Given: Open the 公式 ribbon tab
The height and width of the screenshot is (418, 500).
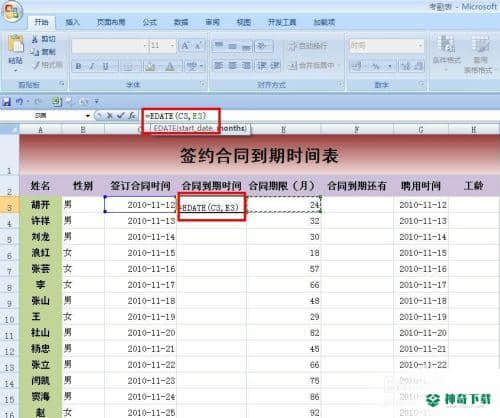Looking at the screenshot, I should [x=149, y=22].
